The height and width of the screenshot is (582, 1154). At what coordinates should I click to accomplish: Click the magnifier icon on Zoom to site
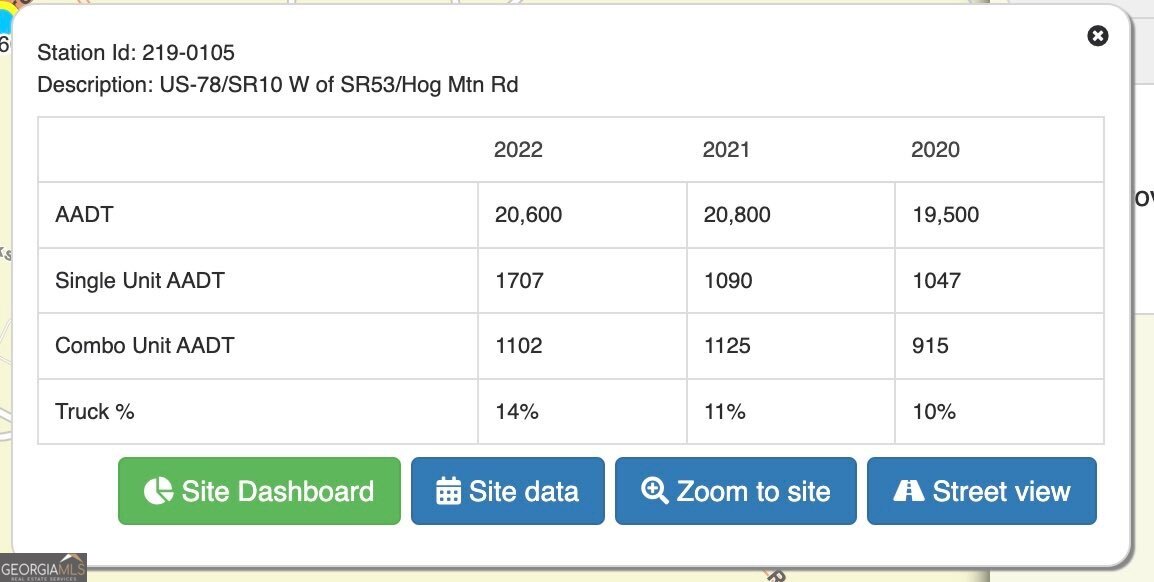pyautogui.click(x=655, y=491)
